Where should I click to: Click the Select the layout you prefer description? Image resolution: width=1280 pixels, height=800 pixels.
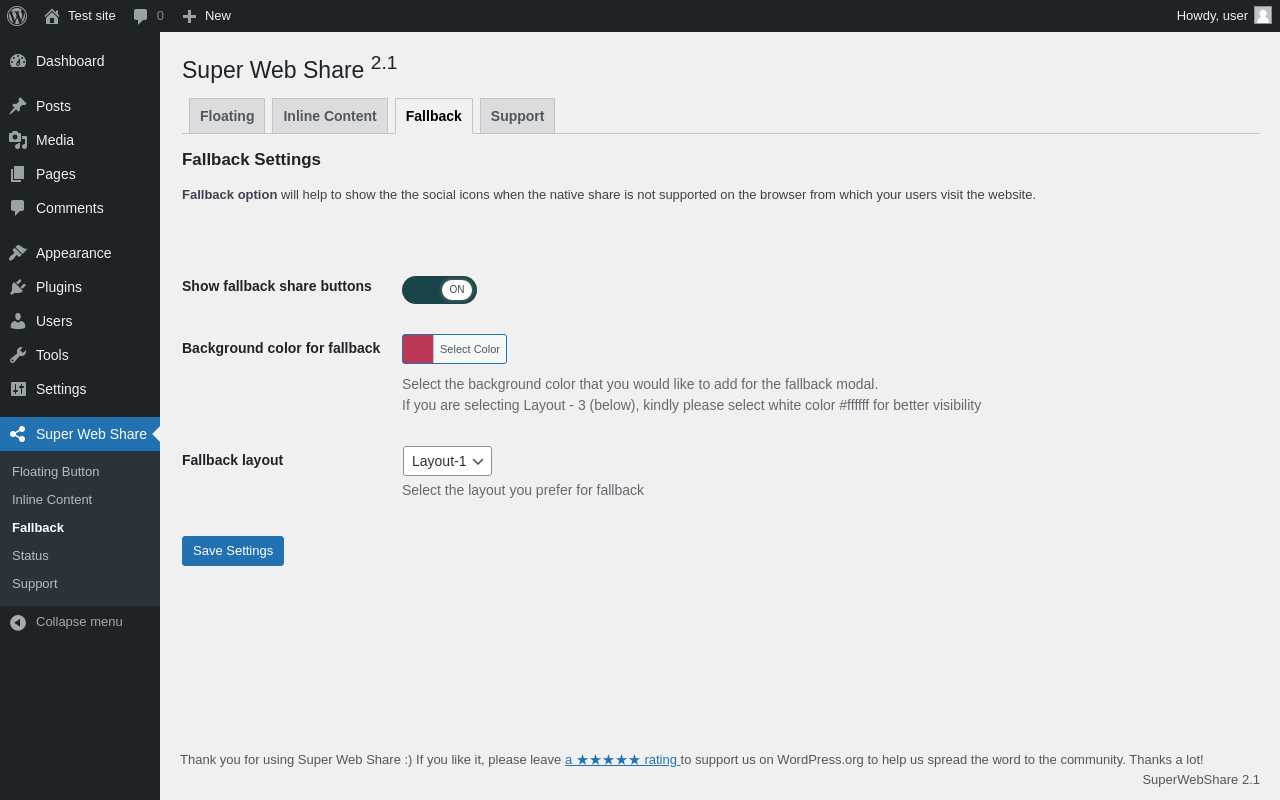(523, 490)
